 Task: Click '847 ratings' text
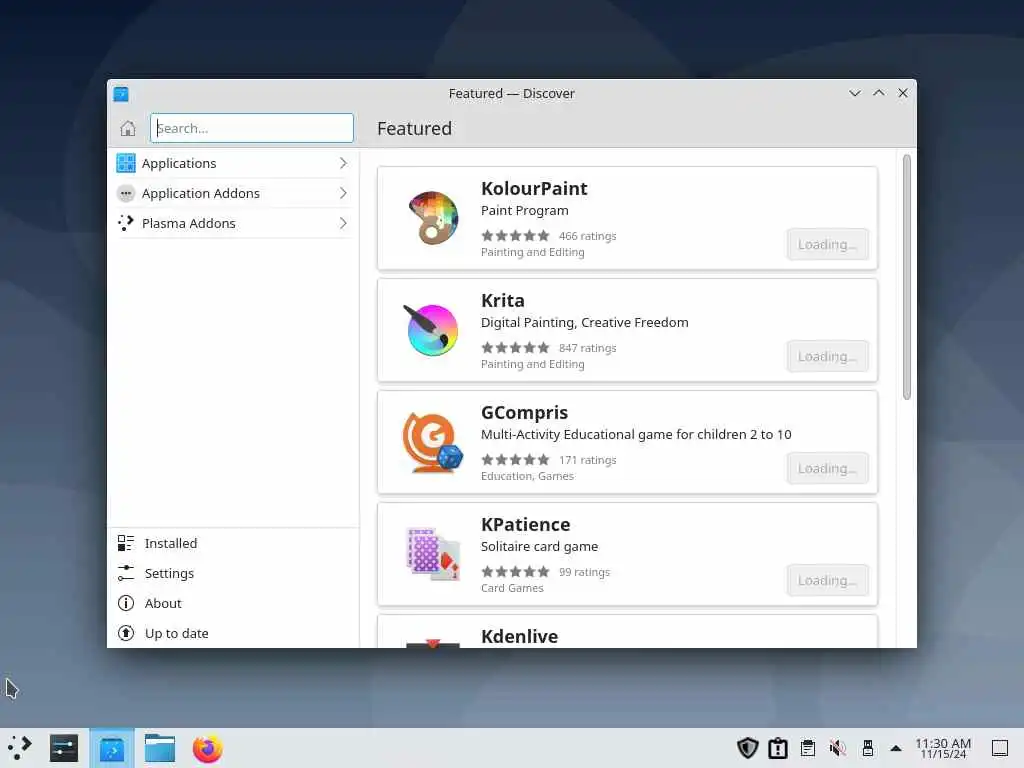point(587,348)
